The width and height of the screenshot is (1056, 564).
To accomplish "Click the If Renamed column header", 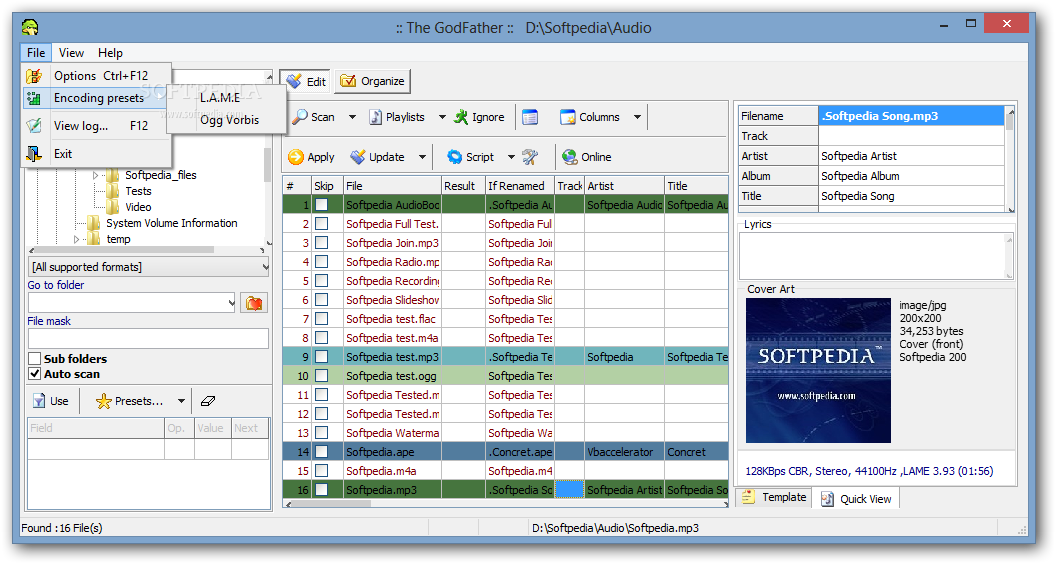I will pos(519,186).
